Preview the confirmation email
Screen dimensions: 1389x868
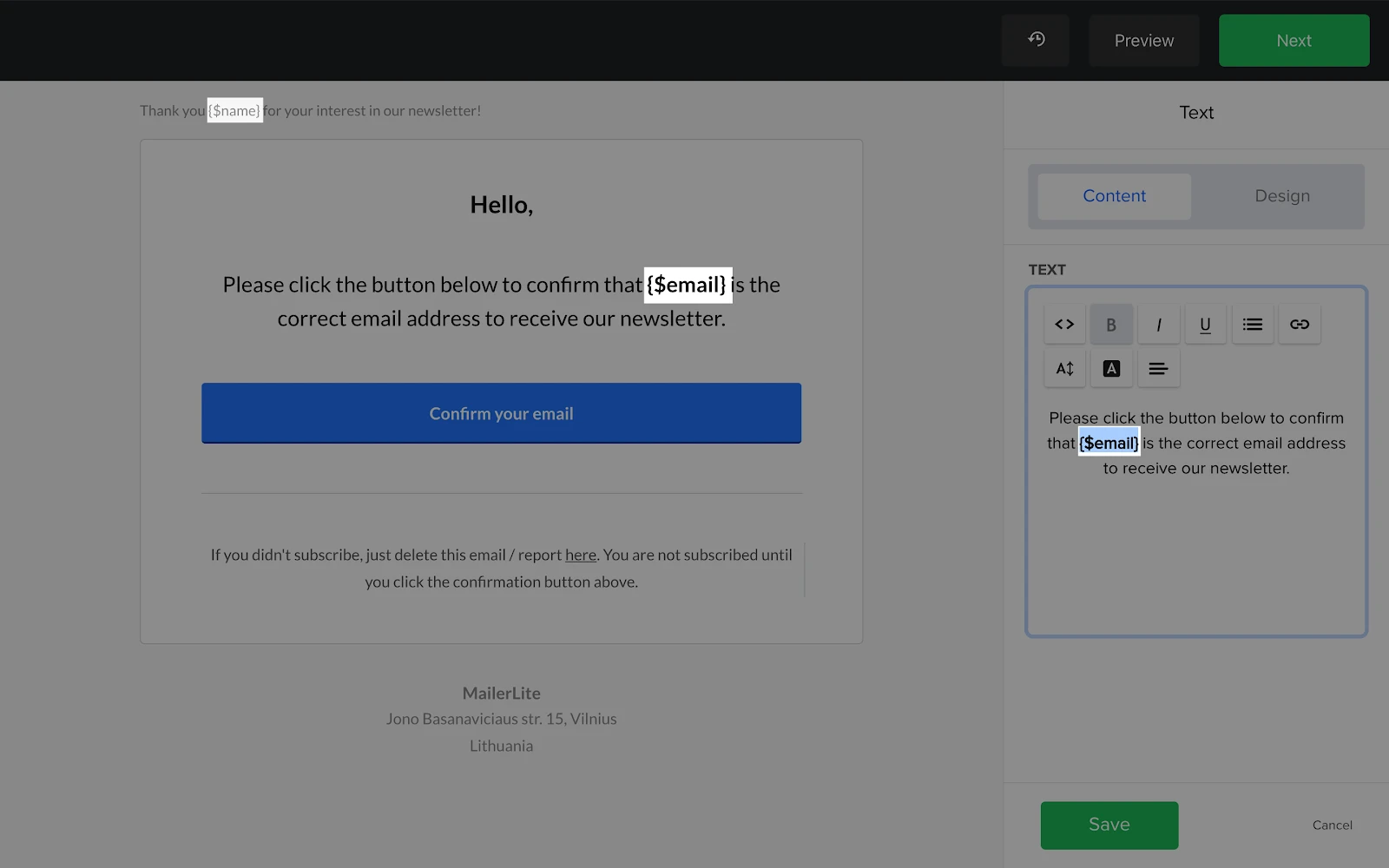(x=1143, y=41)
